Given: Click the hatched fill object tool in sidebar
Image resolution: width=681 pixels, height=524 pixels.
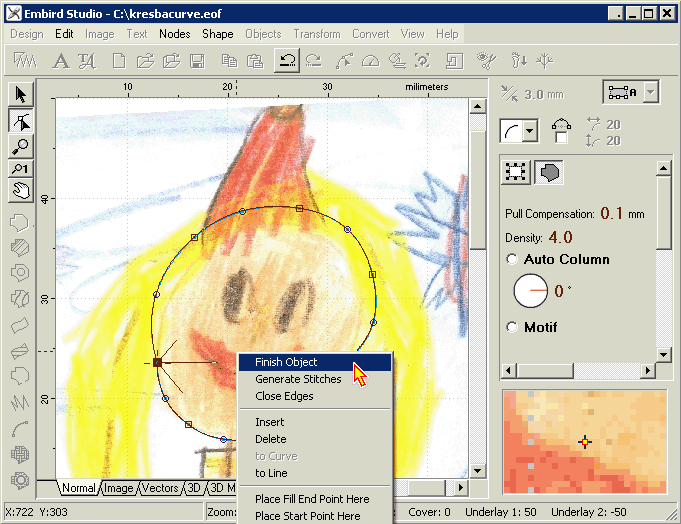Looking at the screenshot, I should pos(20,247).
